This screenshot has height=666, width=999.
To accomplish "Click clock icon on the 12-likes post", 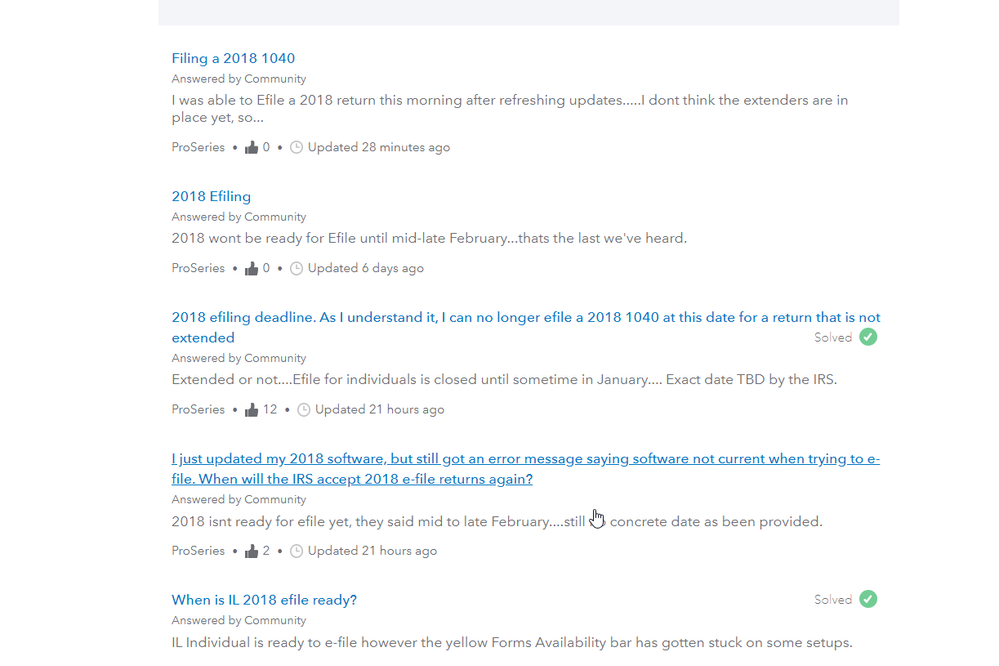I will (x=304, y=410).
